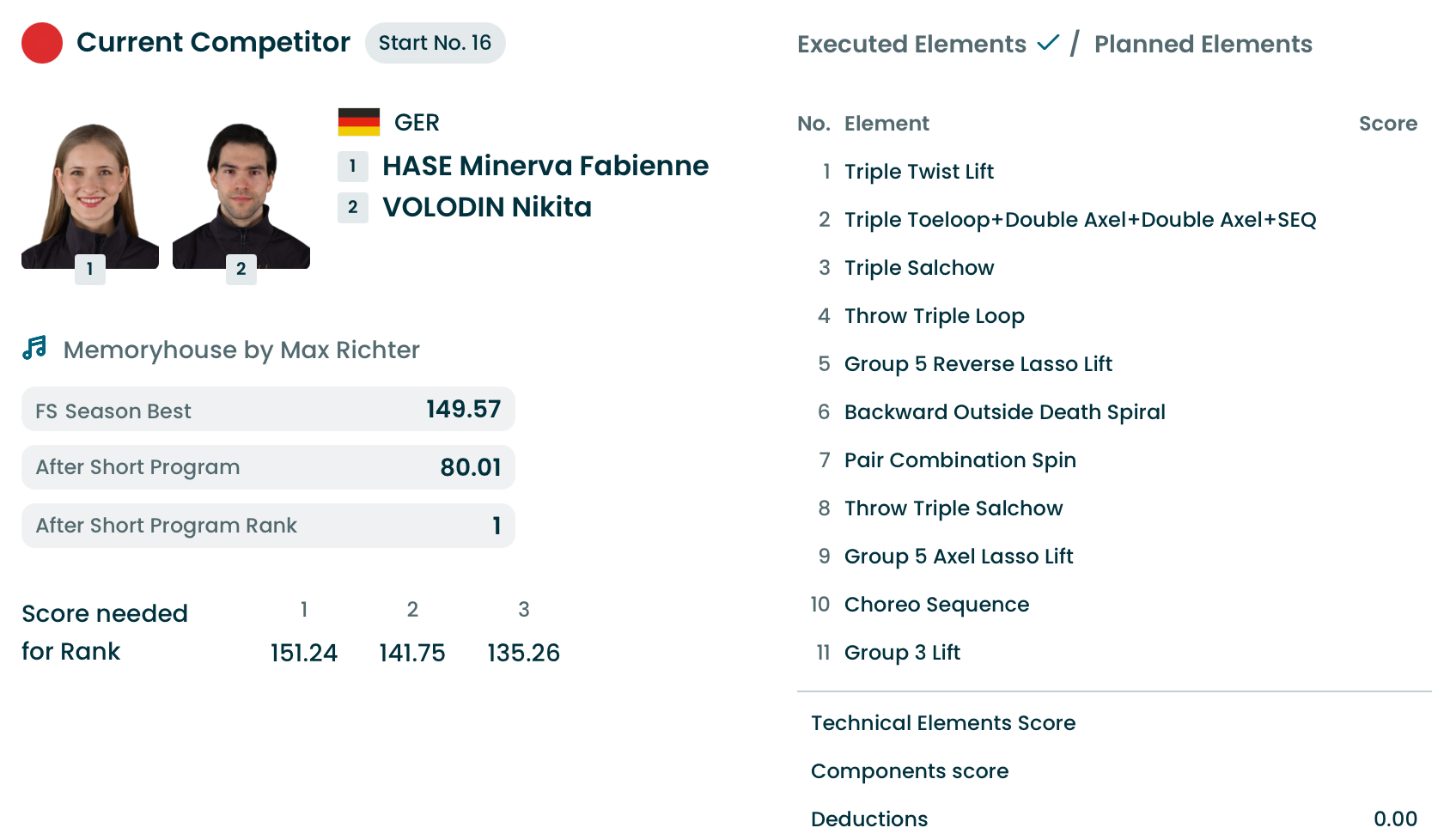This screenshot has height=840, width=1456.
Task: Select Nikita Volodin's photo
Action: 241,196
